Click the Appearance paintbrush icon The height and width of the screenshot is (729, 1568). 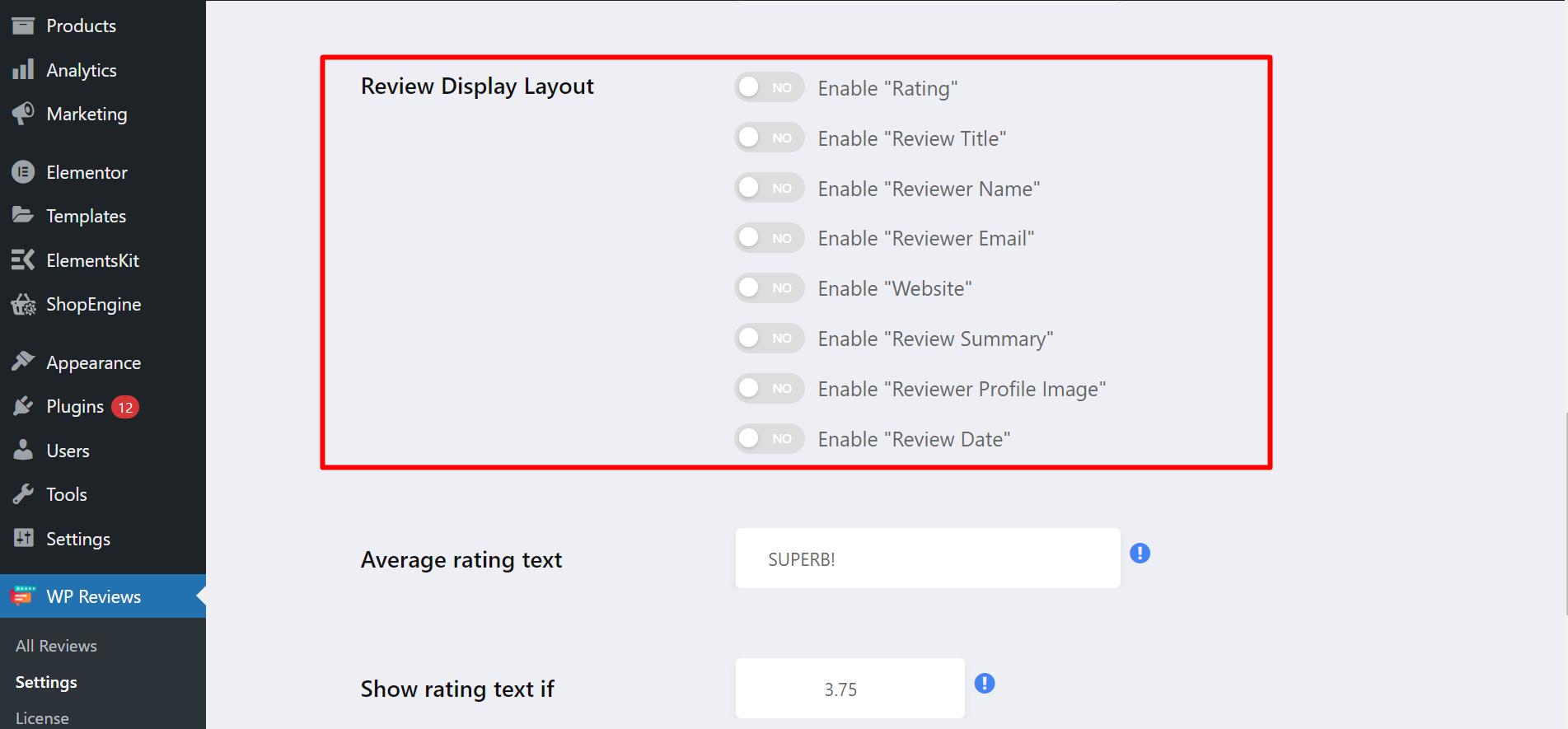pos(23,362)
